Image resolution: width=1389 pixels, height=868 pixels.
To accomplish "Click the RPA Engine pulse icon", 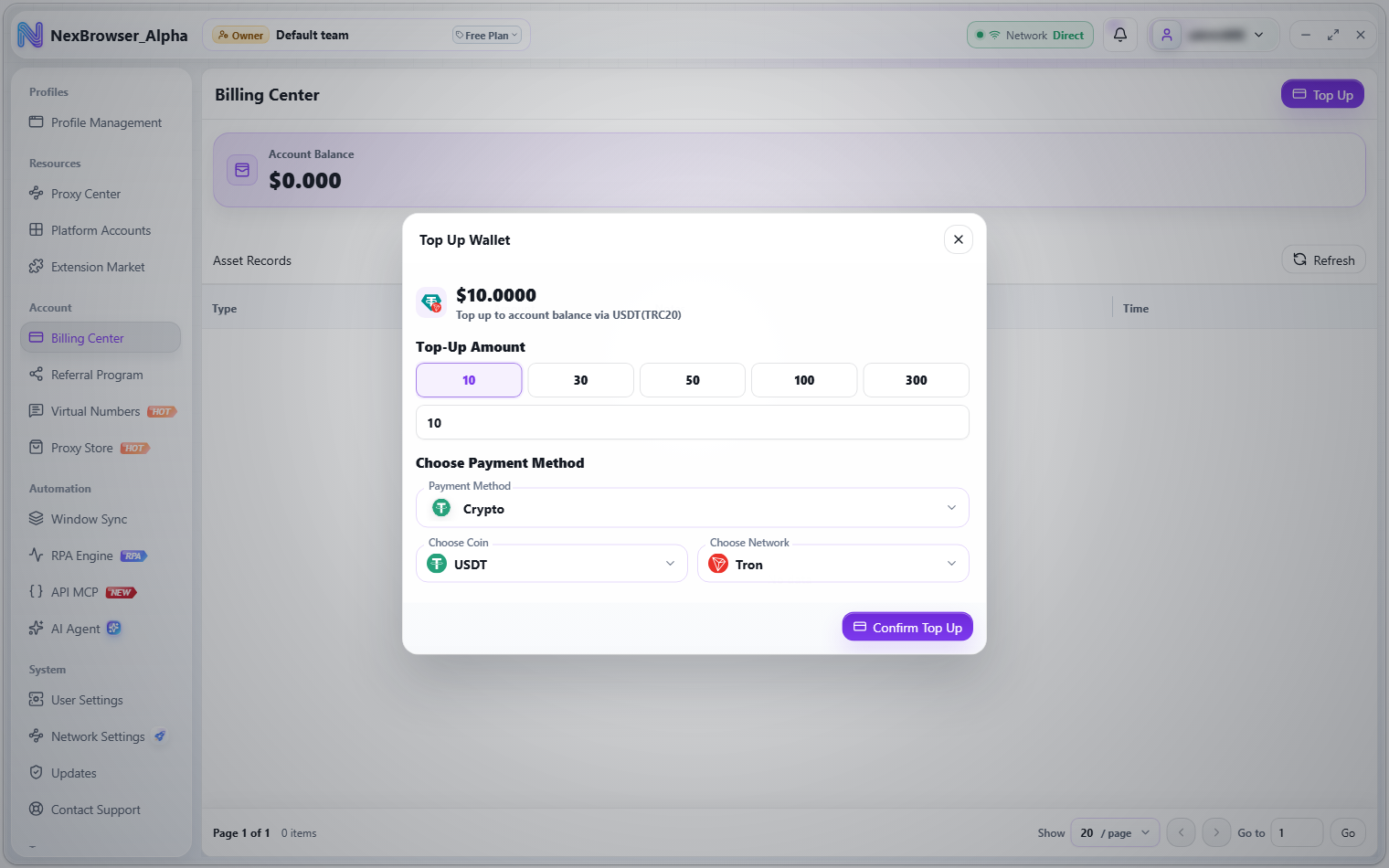I will pos(37,555).
